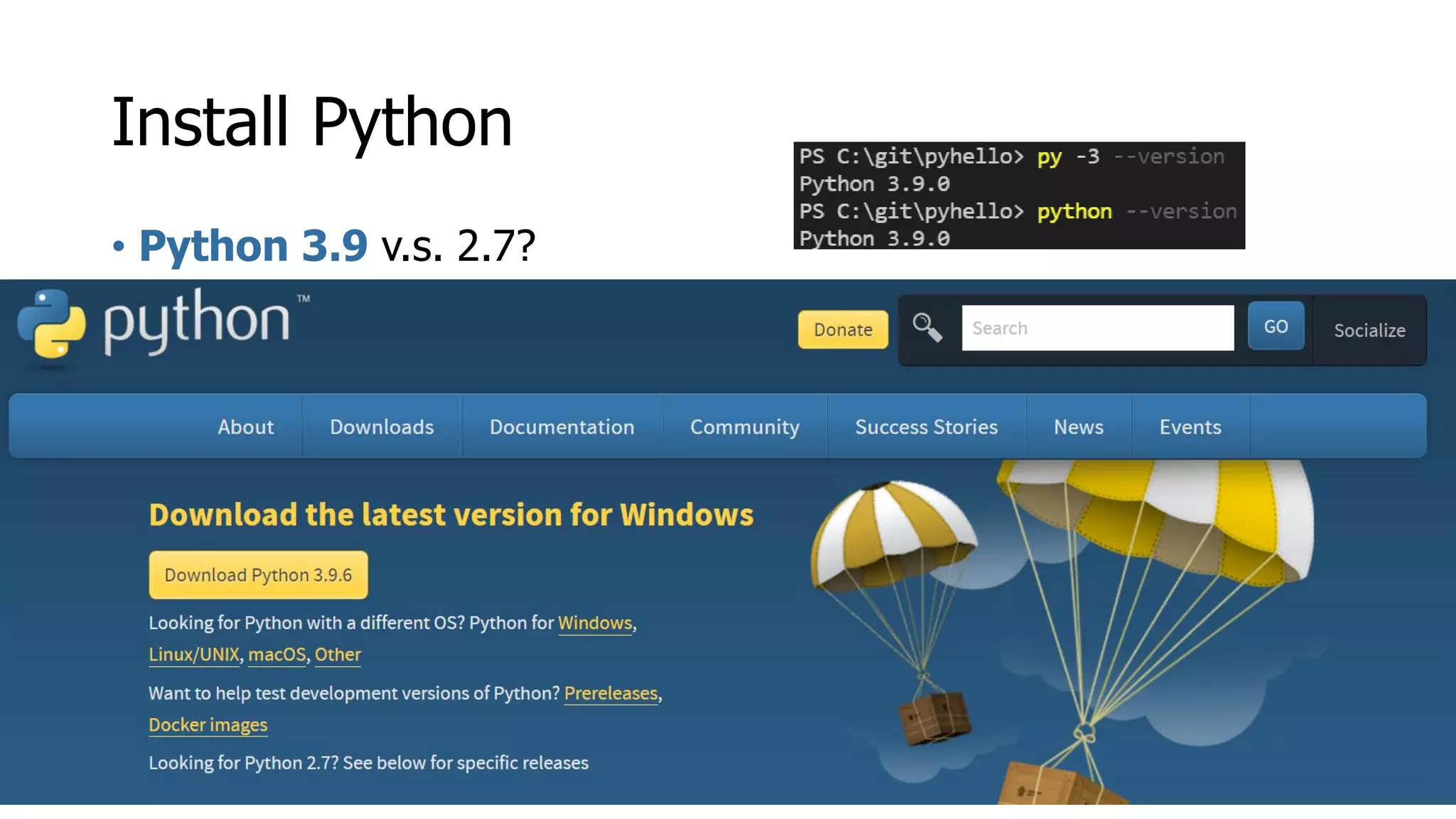This screenshot has height=819, width=1456.
Task: Click the Download Python 3.9.6 button
Action: click(x=258, y=574)
